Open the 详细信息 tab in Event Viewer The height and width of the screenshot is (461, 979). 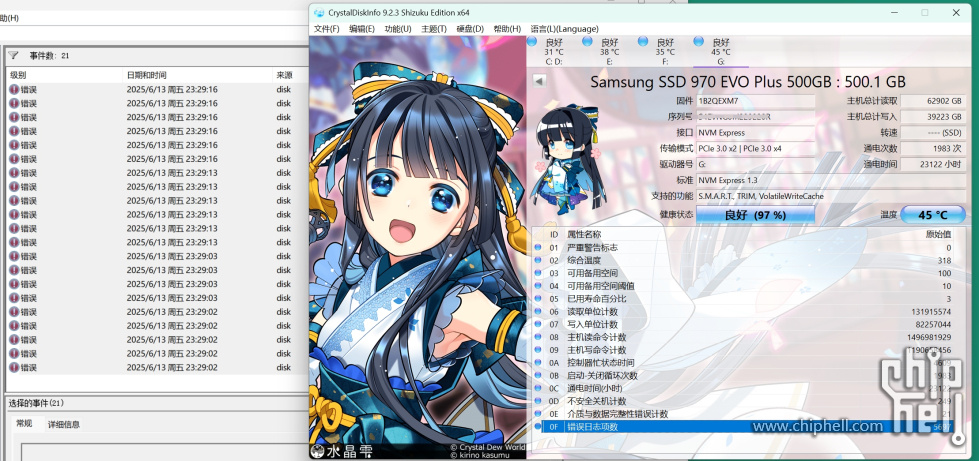pos(64,425)
